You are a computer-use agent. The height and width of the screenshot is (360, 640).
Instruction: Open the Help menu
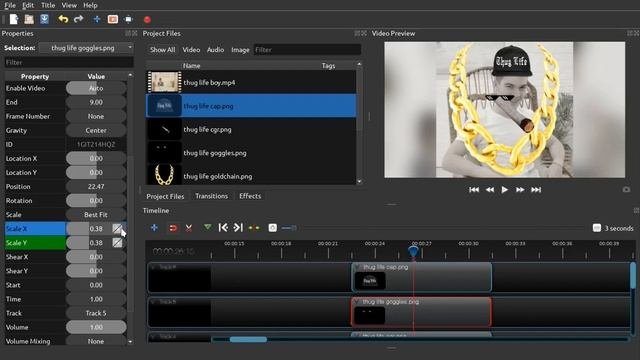pyautogui.click(x=90, y=5)
